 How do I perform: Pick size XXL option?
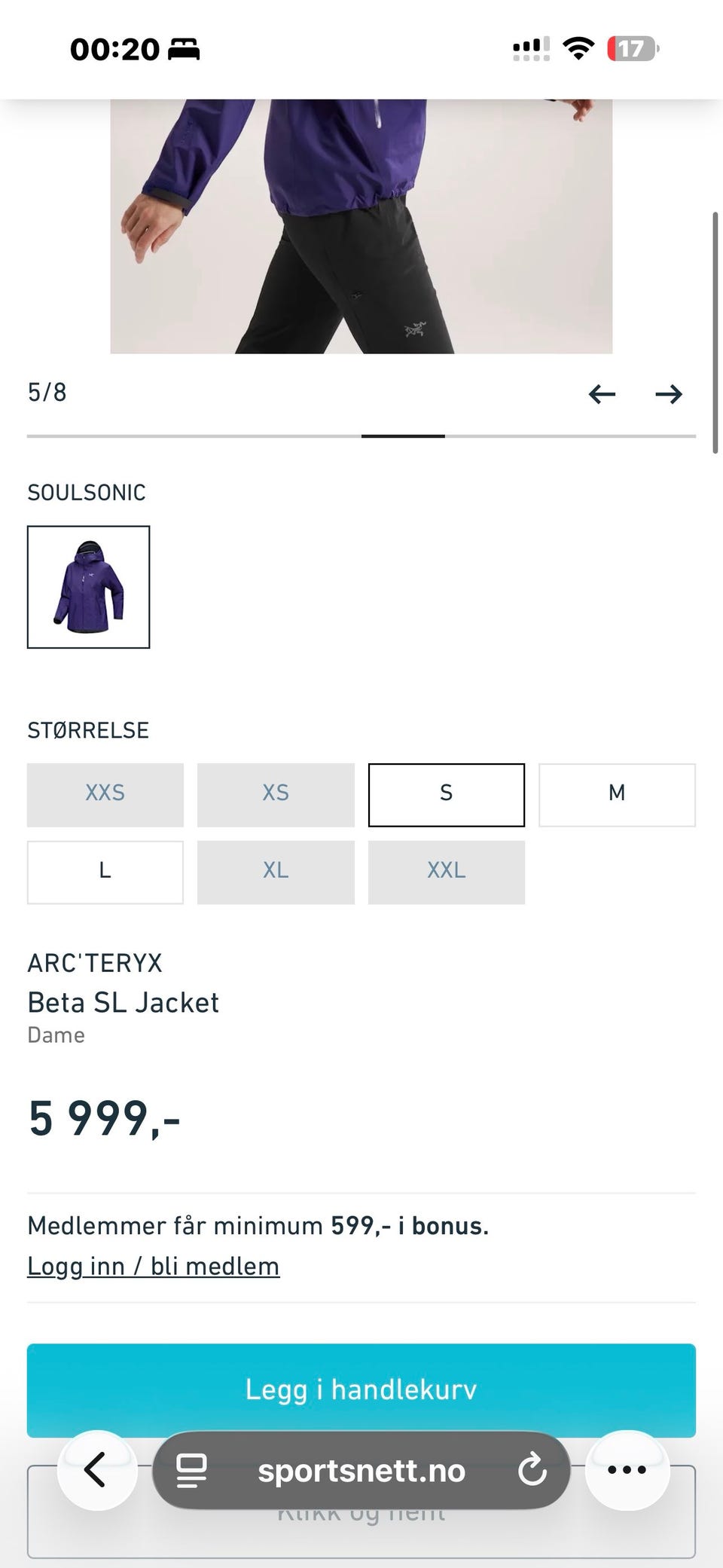click(447, 872)
